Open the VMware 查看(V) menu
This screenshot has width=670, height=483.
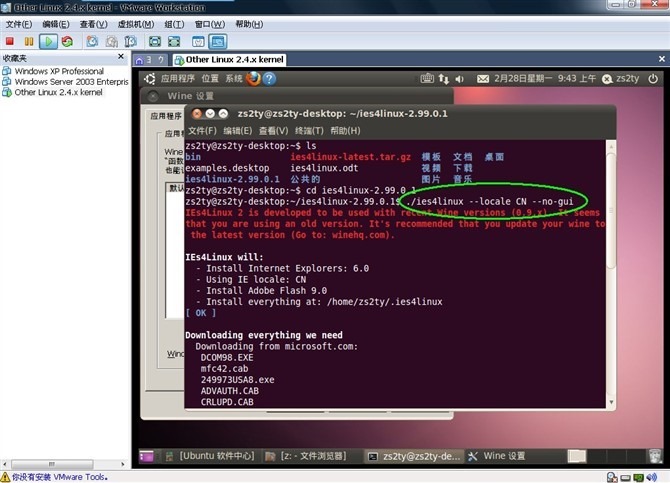(x=94, y=24)
